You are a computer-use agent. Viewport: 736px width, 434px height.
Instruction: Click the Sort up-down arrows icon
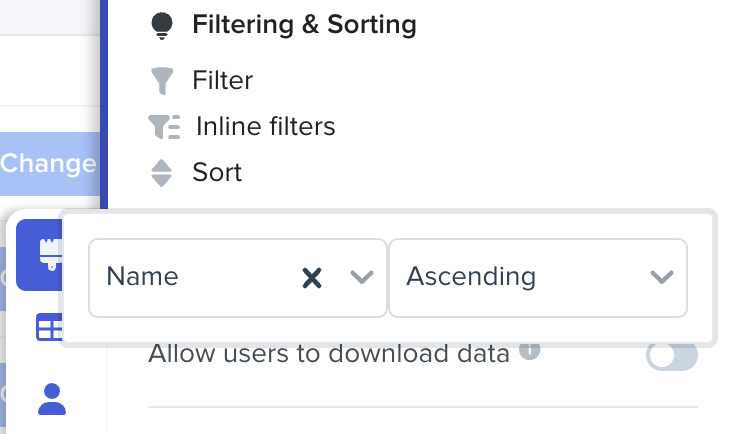[161, 173]
